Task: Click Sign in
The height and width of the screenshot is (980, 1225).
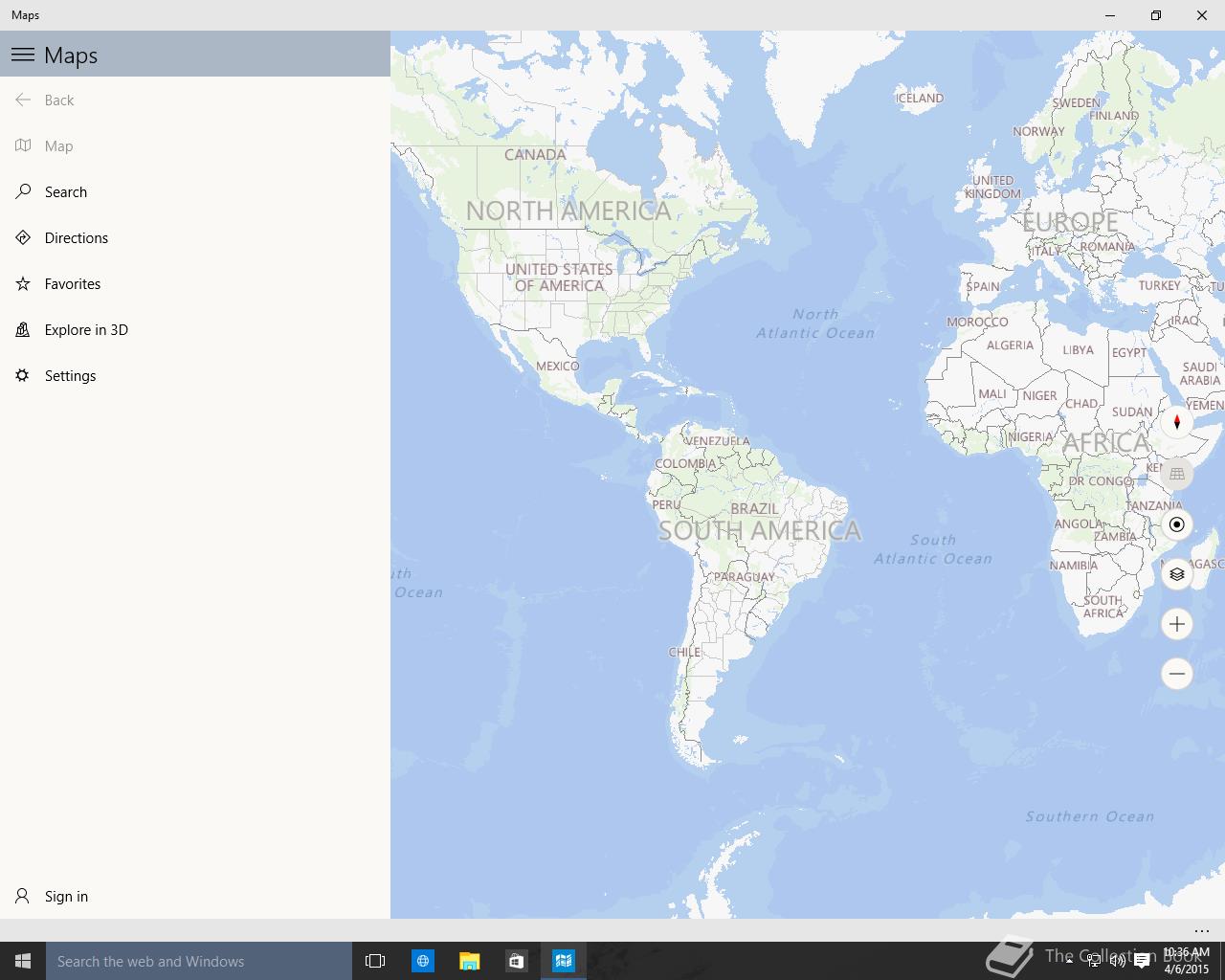Action: pyautogui.click(x=195, y=896)
